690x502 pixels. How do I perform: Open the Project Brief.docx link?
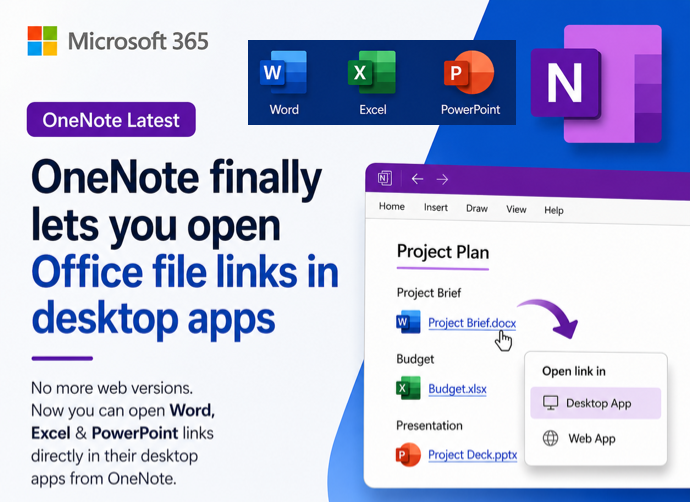coord(472,323)
